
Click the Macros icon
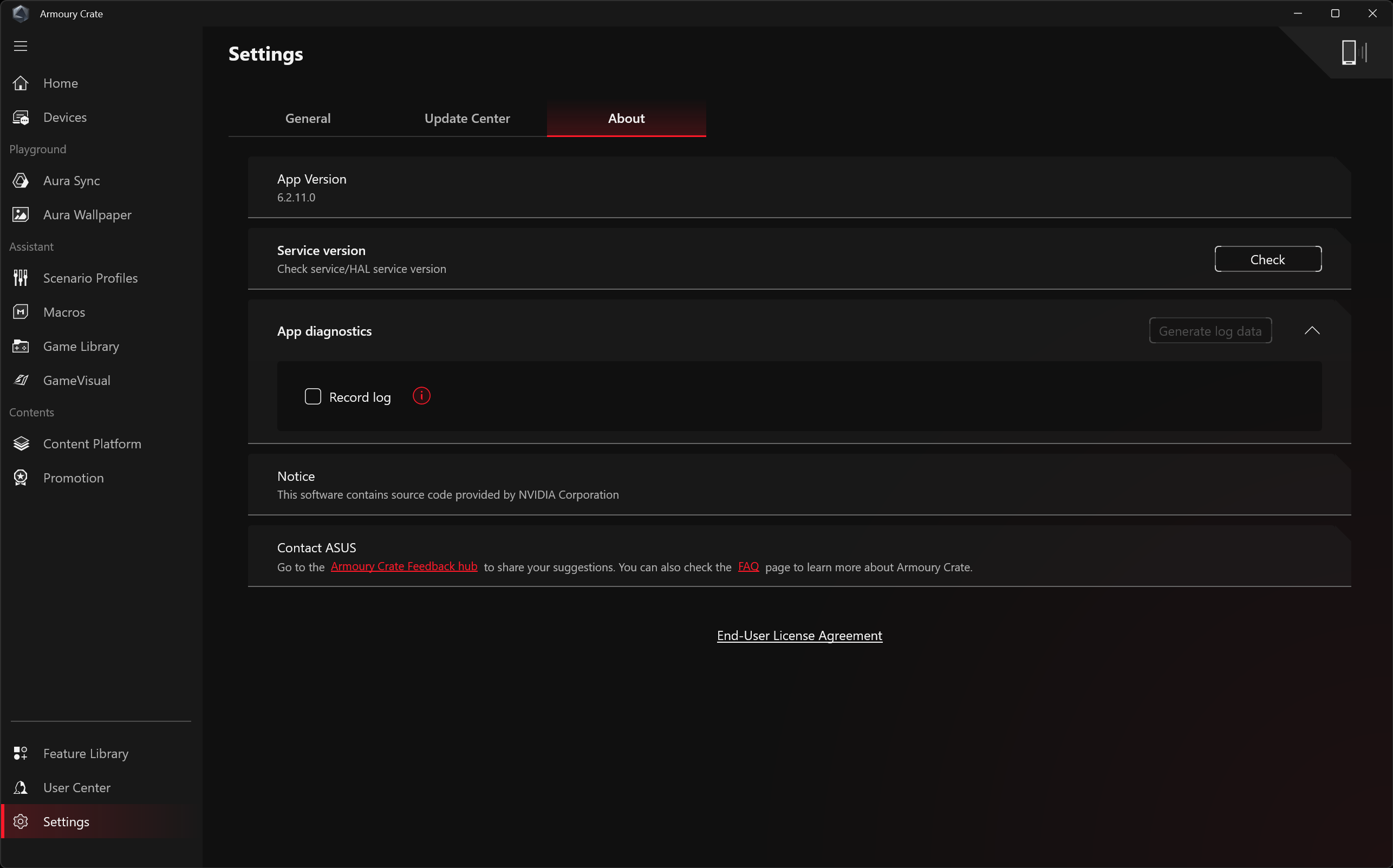pos(21,312)
